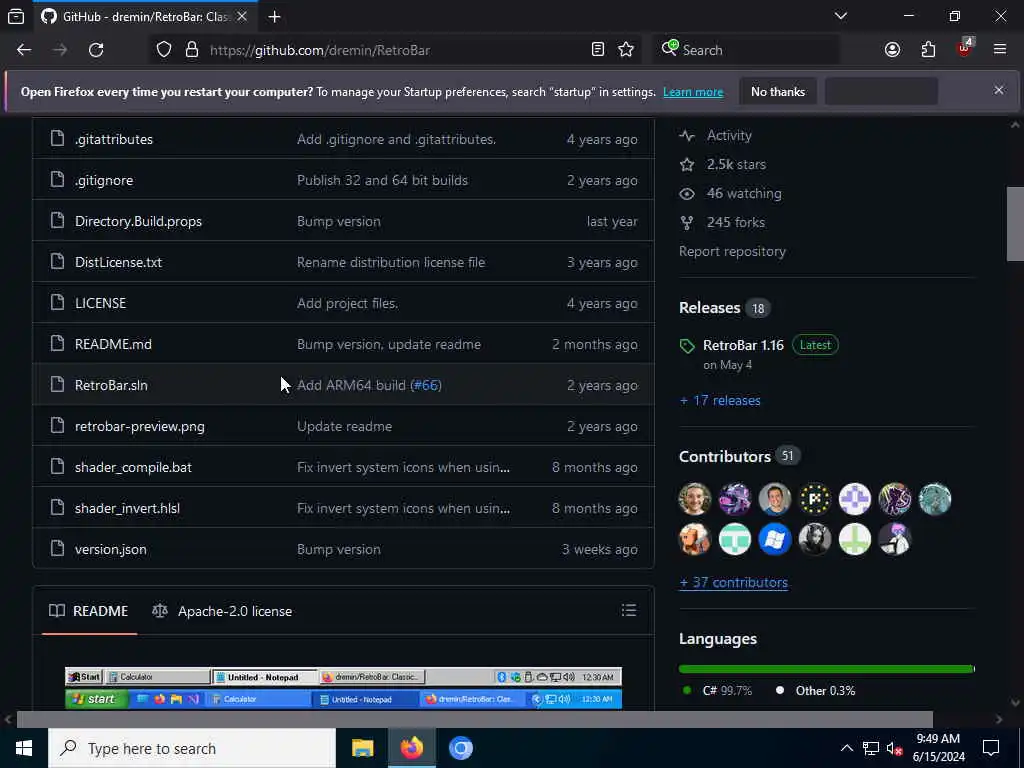1024x768 pixels.
Task: Open Directory.Build.props file
Action: [x=138, y=221]
